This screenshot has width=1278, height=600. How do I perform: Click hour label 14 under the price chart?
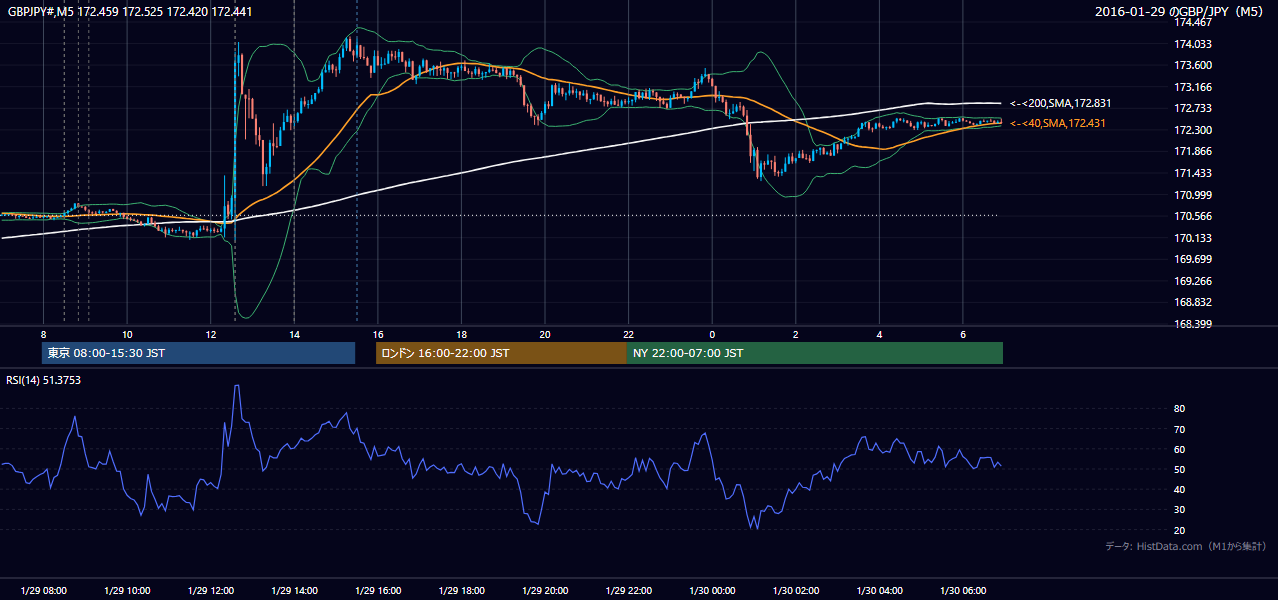[294, 334]
